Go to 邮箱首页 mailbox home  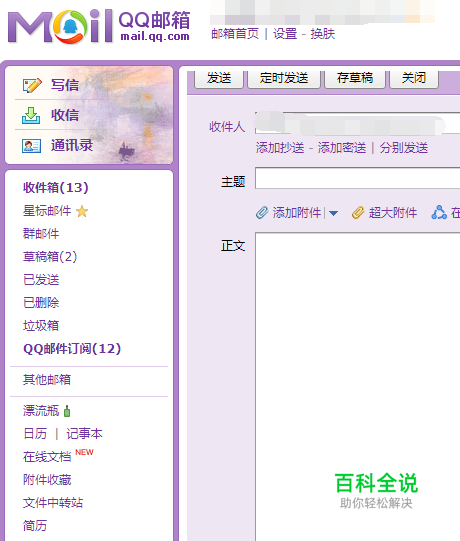tap(235, 34)
